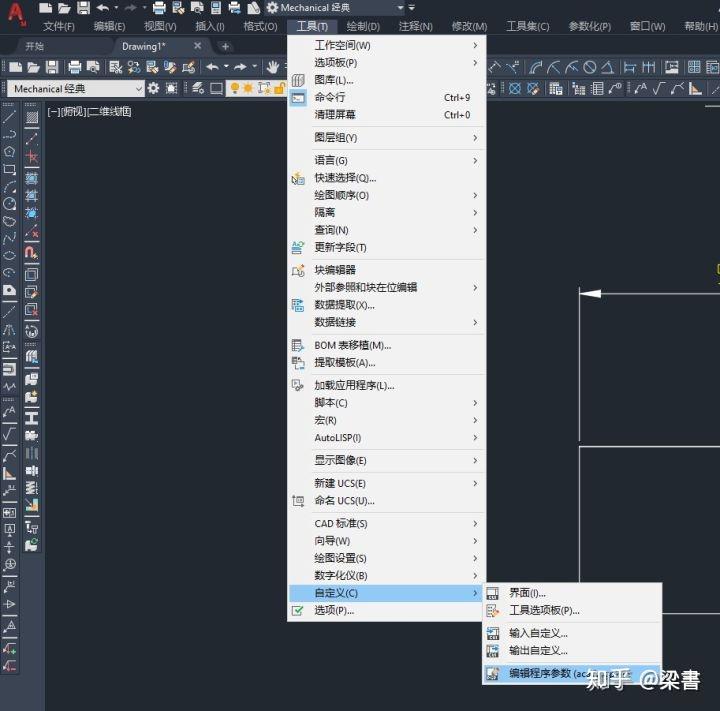The width and height of the screenshot is (720, 711).
Task: Expand the AutoLISP(I) submenu
Action: (387, 438)
